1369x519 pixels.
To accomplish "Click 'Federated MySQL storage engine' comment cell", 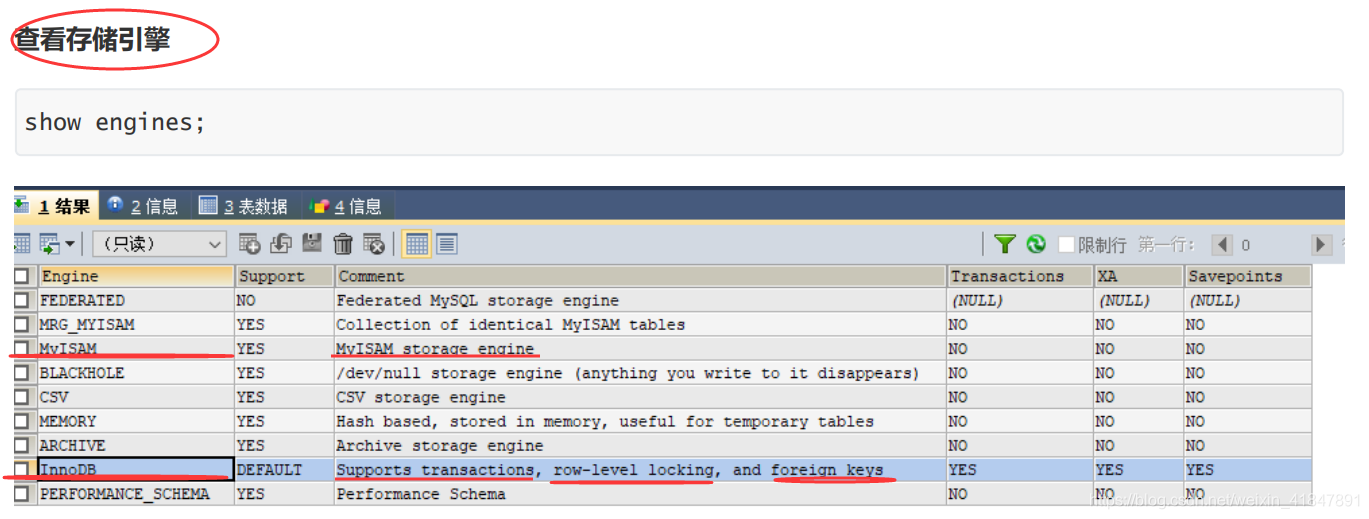I will click(x=640, y=300).
